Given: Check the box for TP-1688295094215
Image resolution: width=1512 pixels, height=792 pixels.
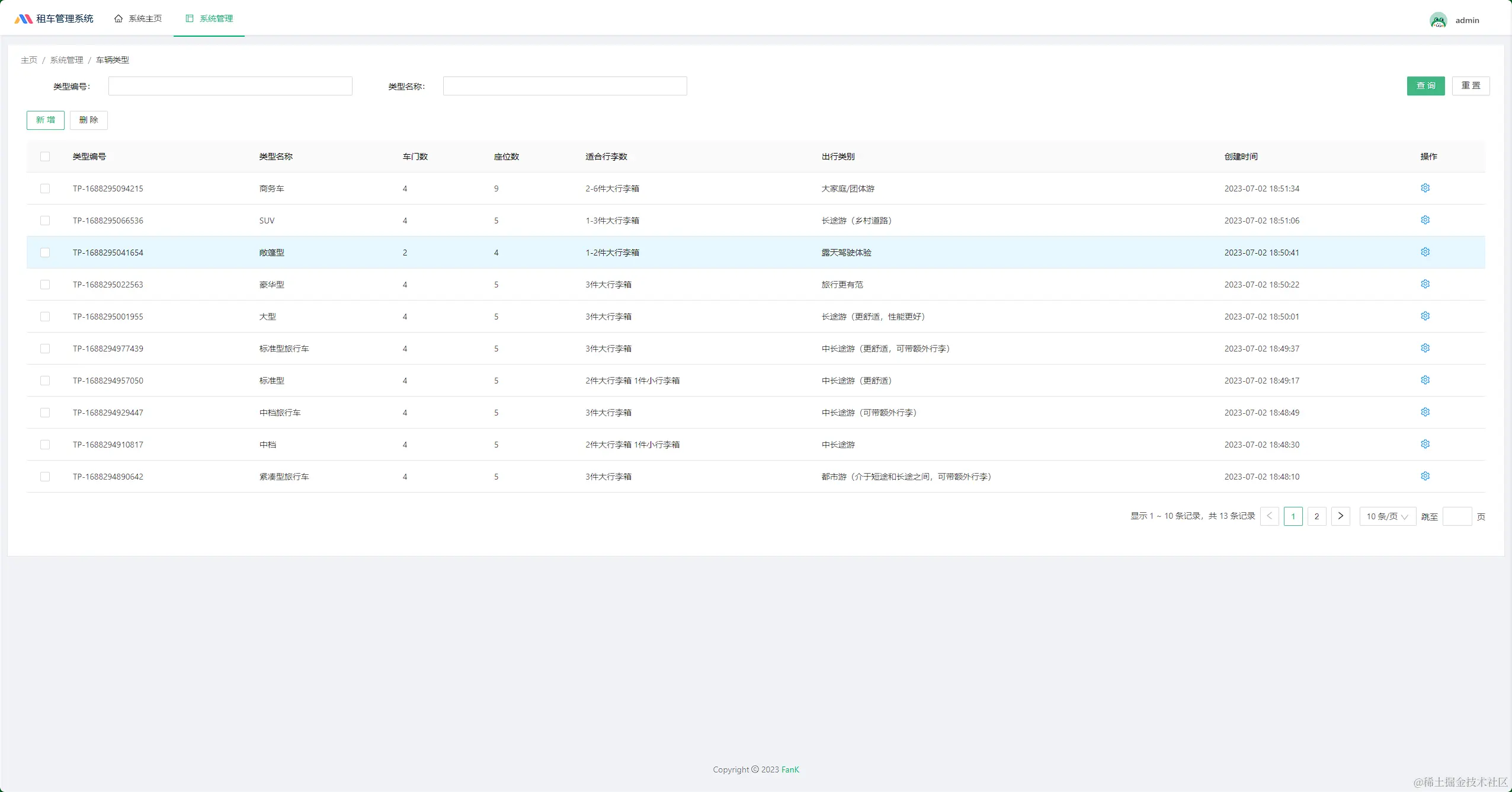Looking at the screenshot, I should point(45,189).
